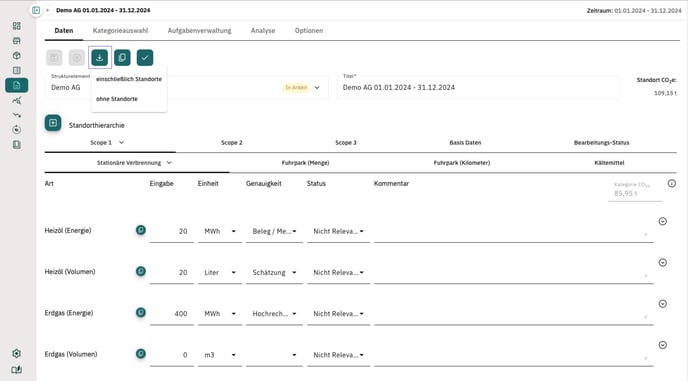Click the info icon next to Heizöl (Energie)
Viewport: 688px width, 381px height.
tap(140, 230)
